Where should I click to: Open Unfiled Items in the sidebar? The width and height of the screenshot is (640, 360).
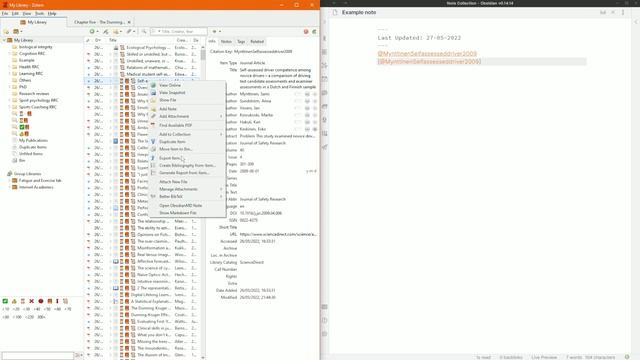tap(31, 154)
